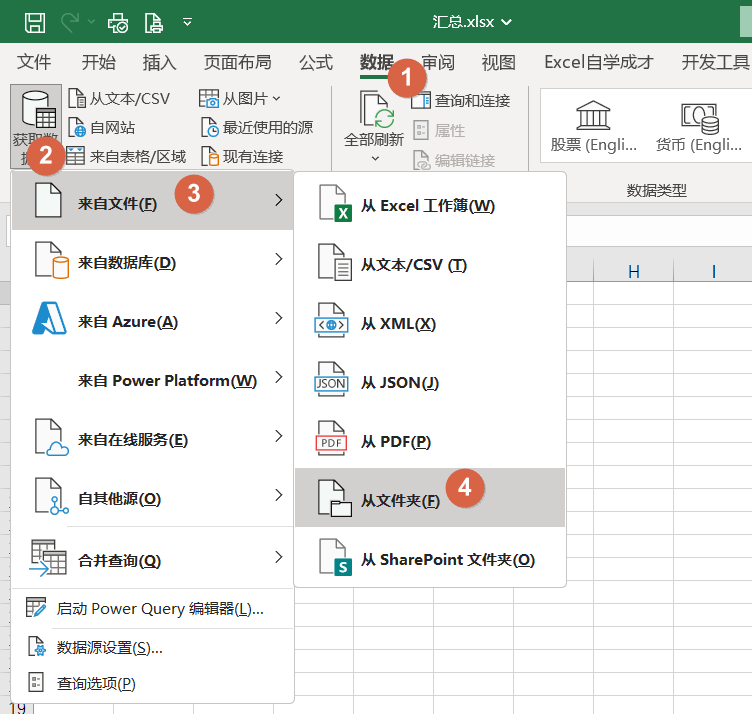Open 来自 Power Platform(W) submenu
The width and height of the screenshot is (752, 714).
(x=153, y=378)
